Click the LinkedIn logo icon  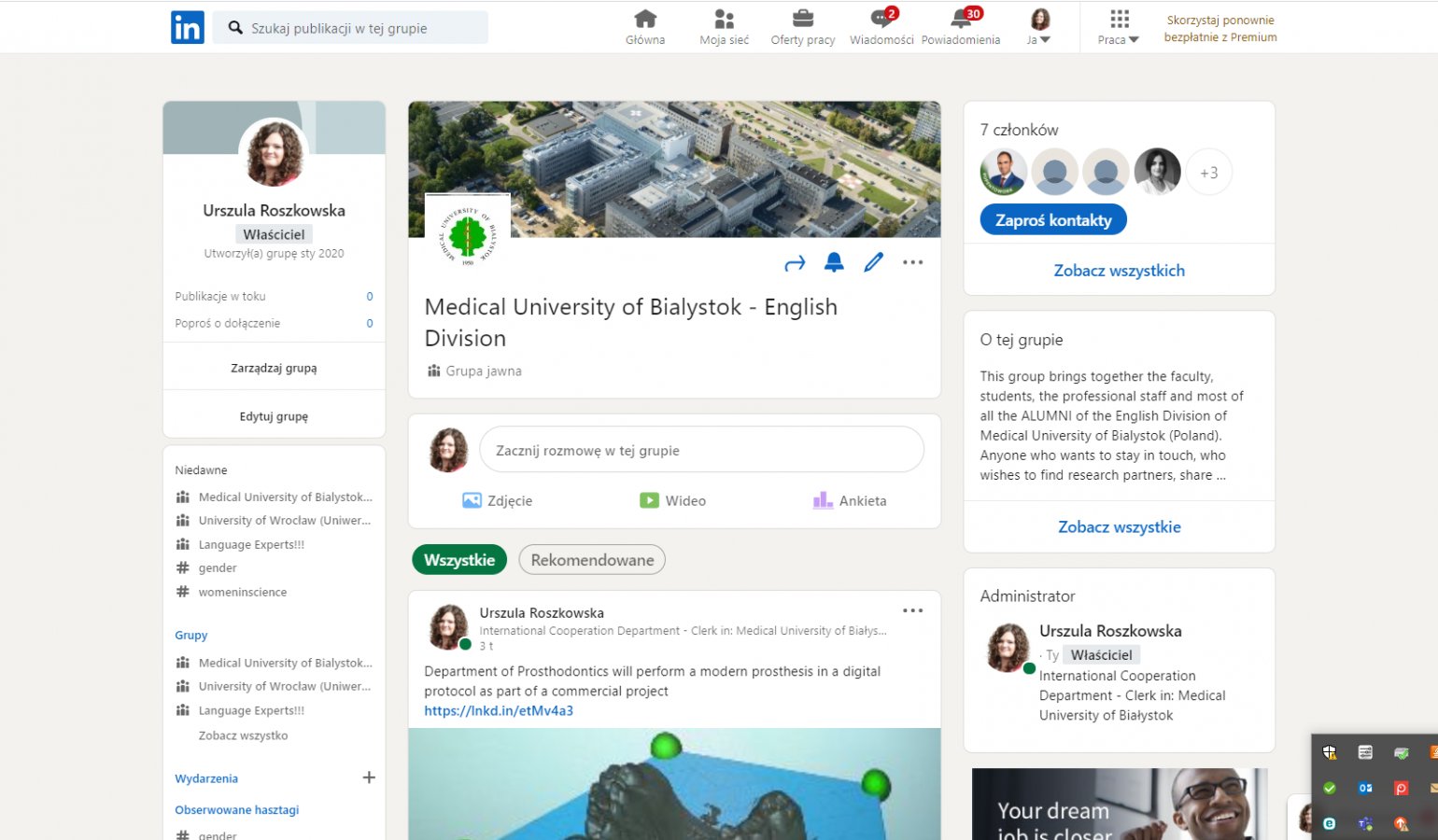(x=187, y=28)
